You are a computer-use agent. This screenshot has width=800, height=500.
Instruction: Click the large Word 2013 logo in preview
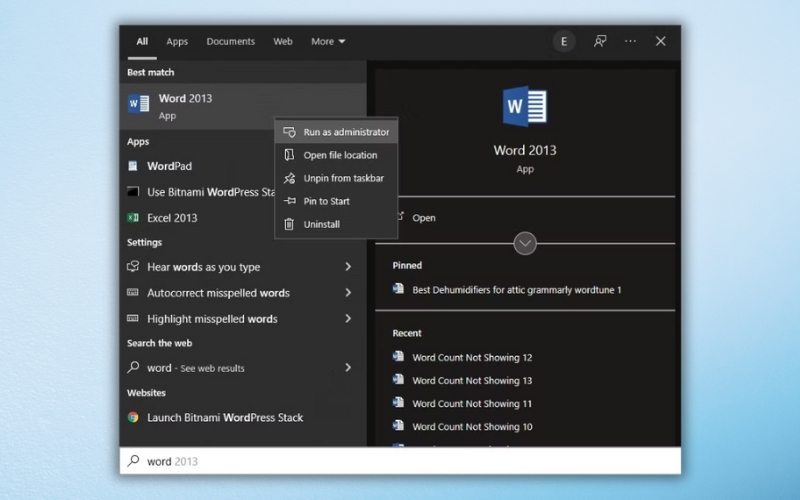point(525,107)
